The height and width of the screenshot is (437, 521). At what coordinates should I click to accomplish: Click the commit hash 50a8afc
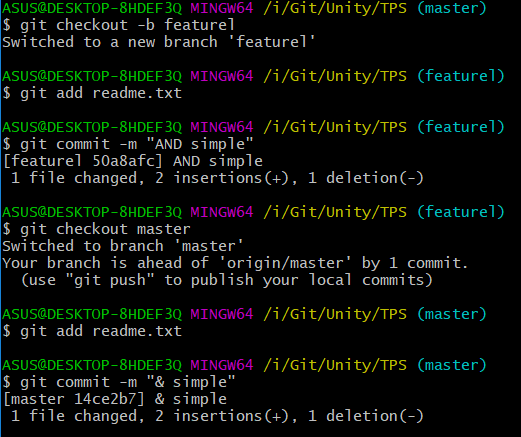tap(124, 161)
